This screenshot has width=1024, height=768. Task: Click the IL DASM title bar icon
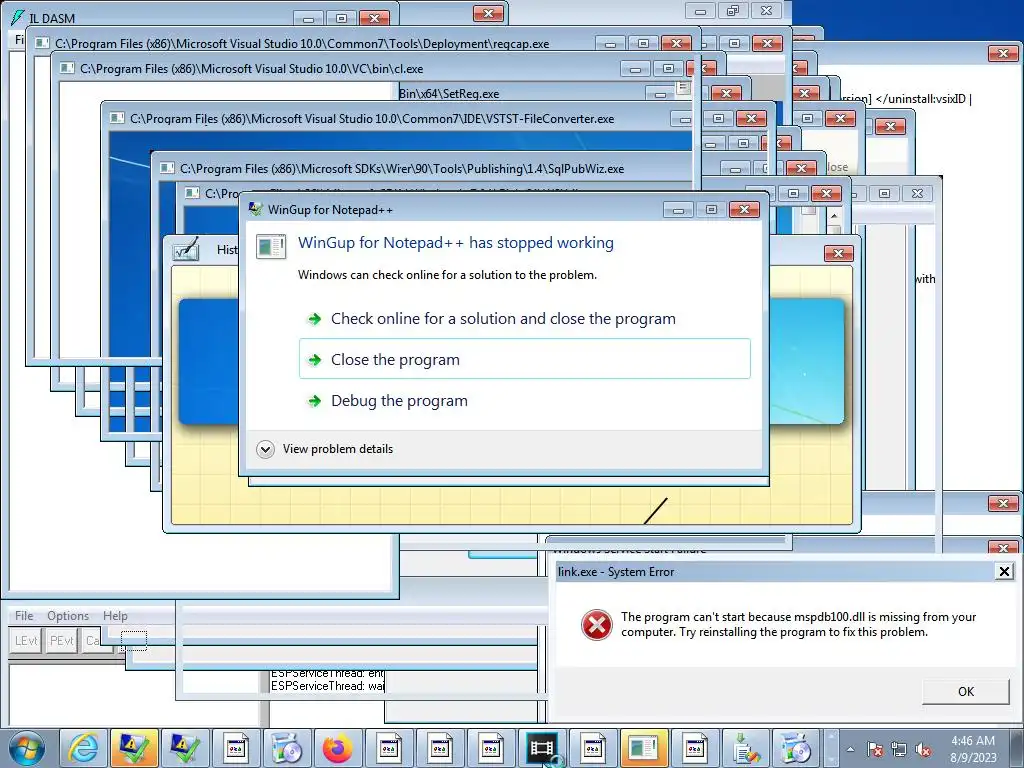(x=18, y=18)
